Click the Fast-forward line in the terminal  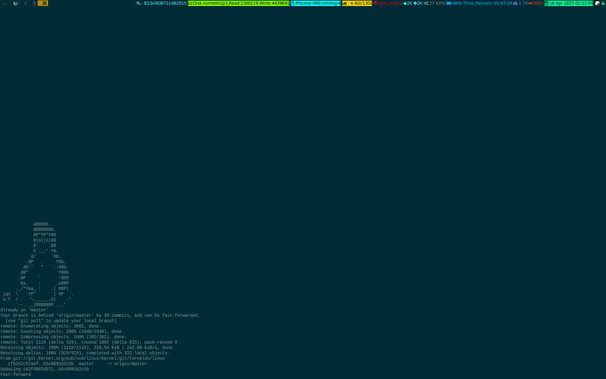tap(15, 374)
